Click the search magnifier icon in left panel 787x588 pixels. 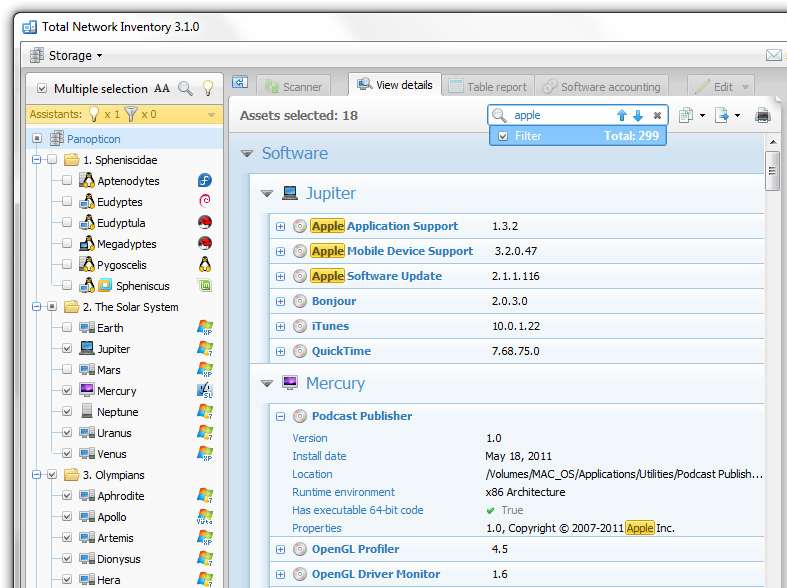185,89
